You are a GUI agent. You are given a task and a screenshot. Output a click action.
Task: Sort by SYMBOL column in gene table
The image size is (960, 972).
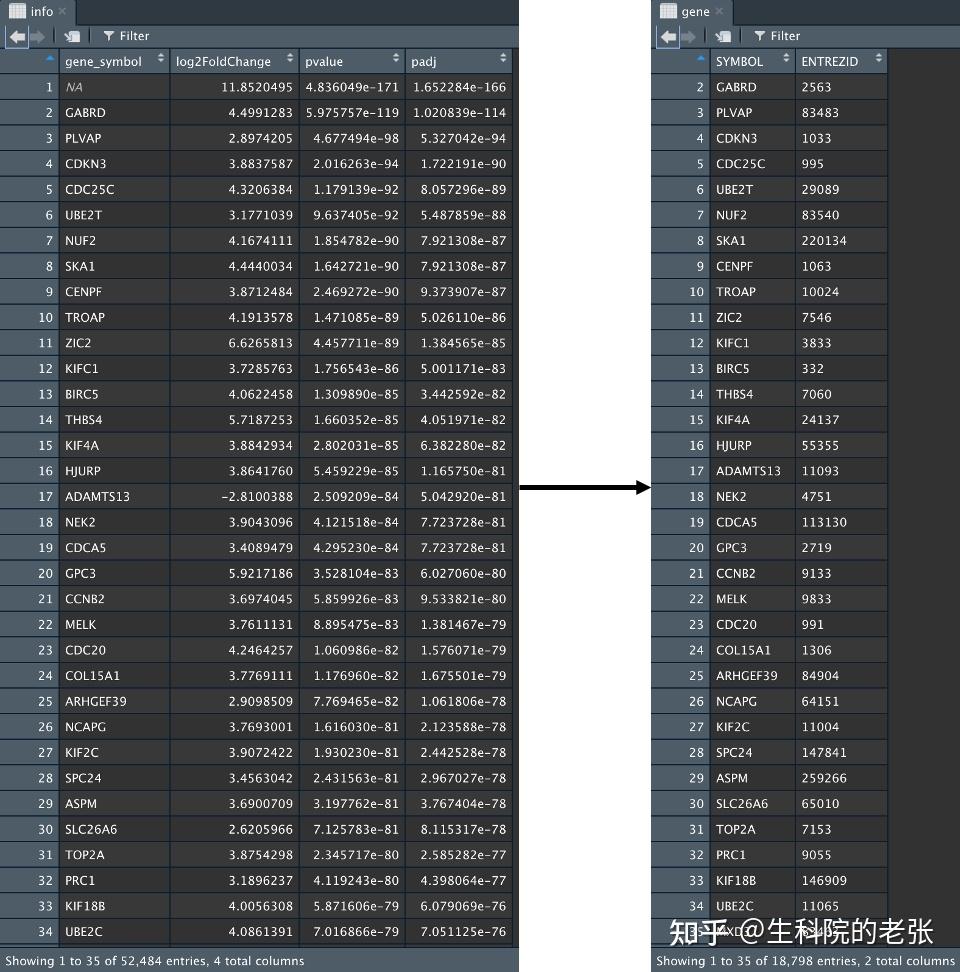click(752, 61)
